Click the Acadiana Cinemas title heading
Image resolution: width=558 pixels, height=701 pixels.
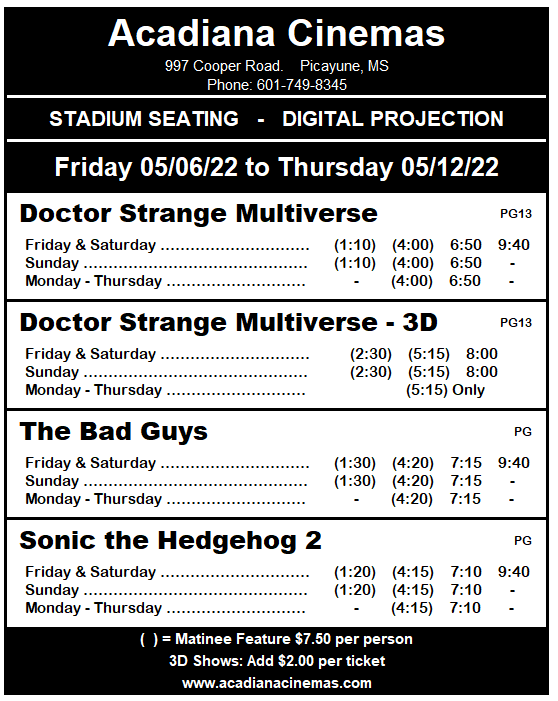click(x=276, y=34)
